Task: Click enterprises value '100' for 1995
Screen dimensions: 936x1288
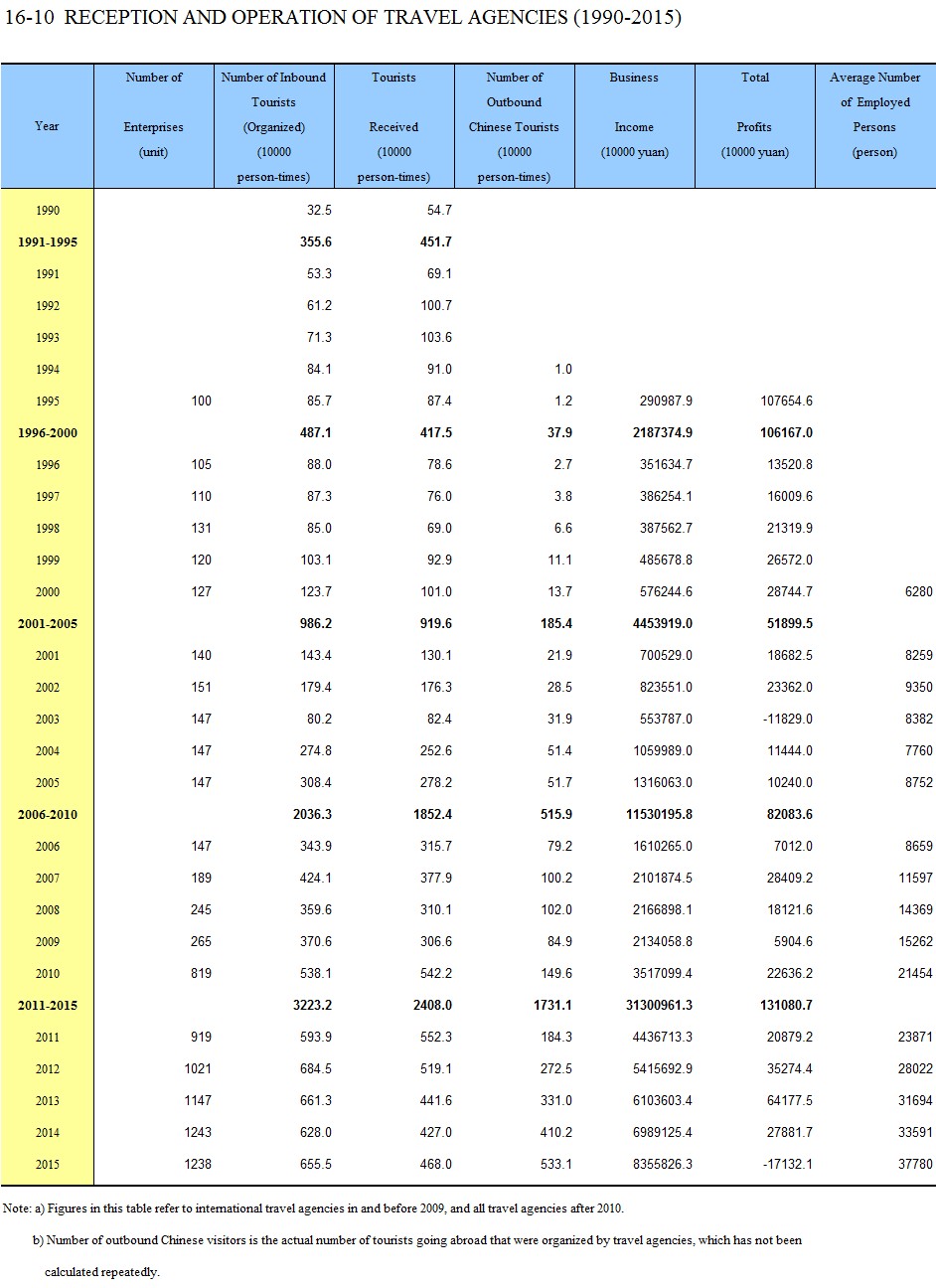Action: [202, 402]
